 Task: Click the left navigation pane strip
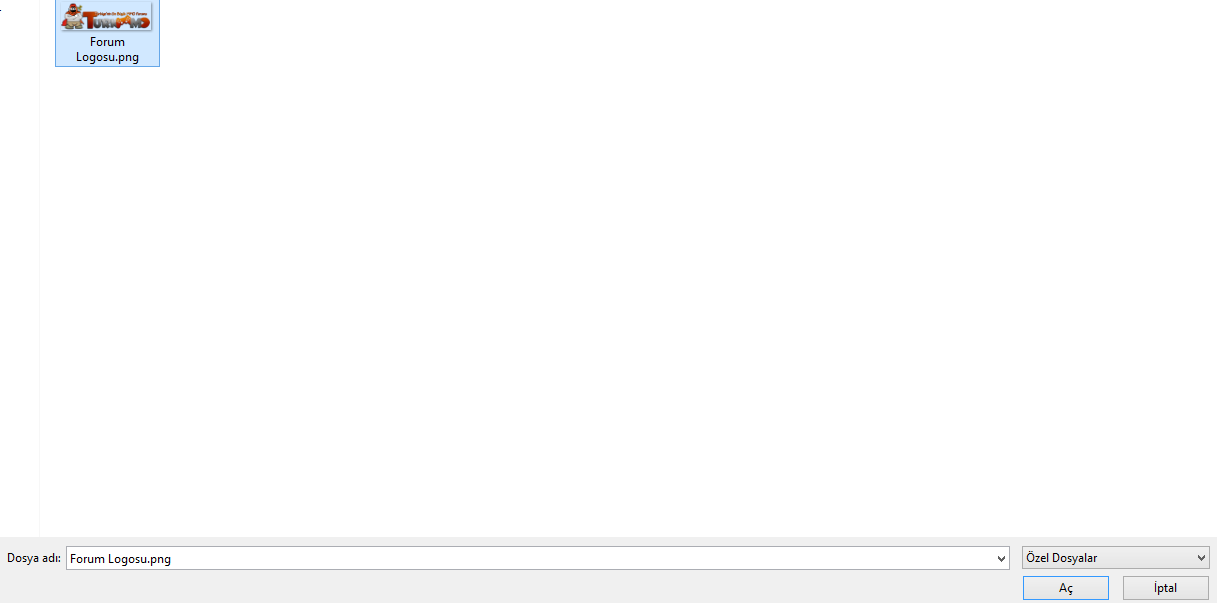point(19,268)
